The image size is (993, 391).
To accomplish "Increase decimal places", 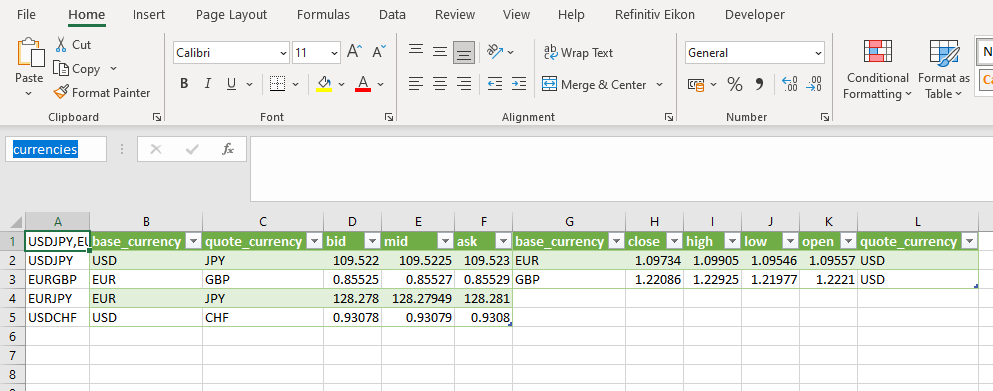I will pyautogui.click(x=790, y=84).
